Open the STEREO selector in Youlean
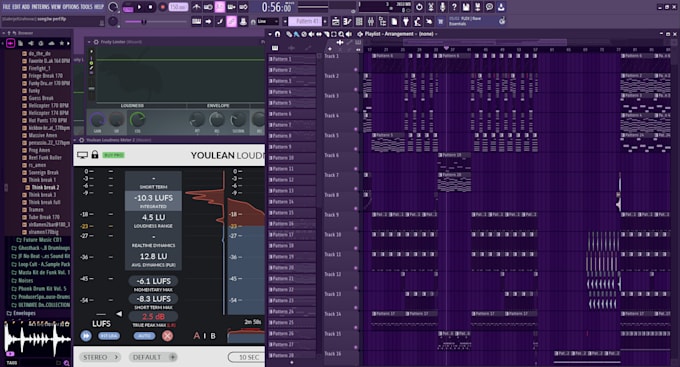Image resolution: width=680 pixels, height=367 pixels. 101,357
